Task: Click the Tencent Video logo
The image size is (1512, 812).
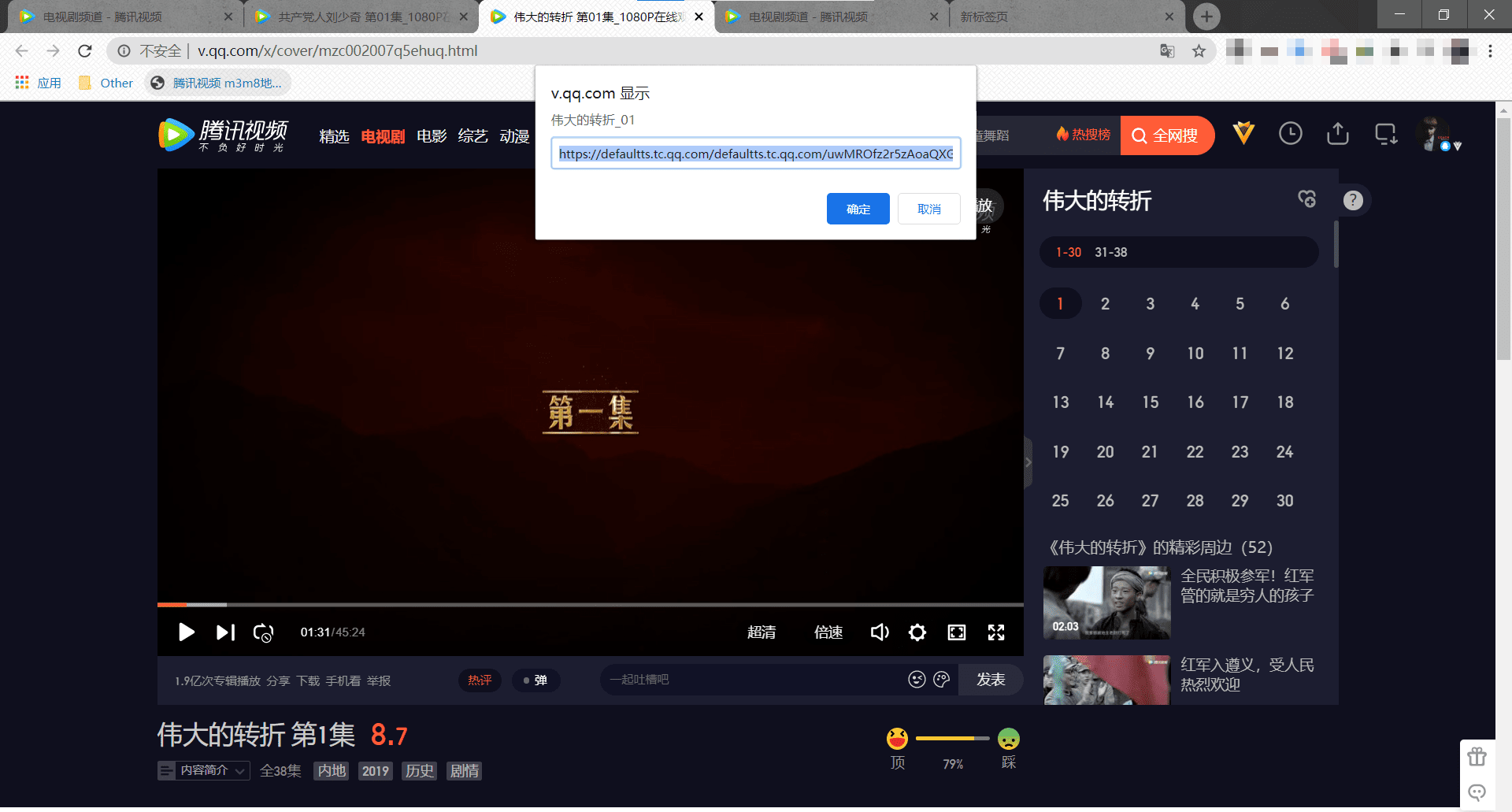Action: click(223, 135)
